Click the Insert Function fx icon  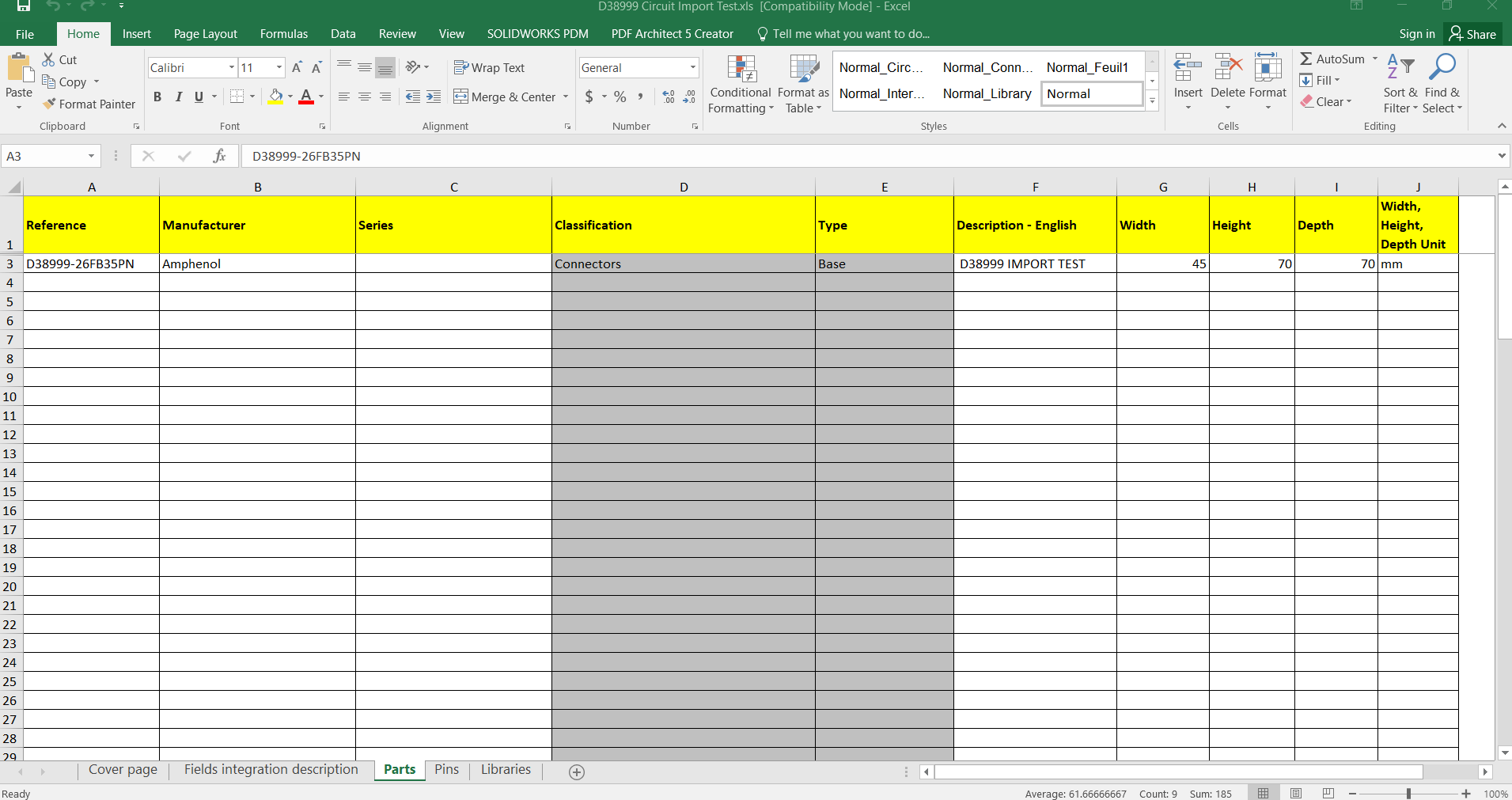219,156
